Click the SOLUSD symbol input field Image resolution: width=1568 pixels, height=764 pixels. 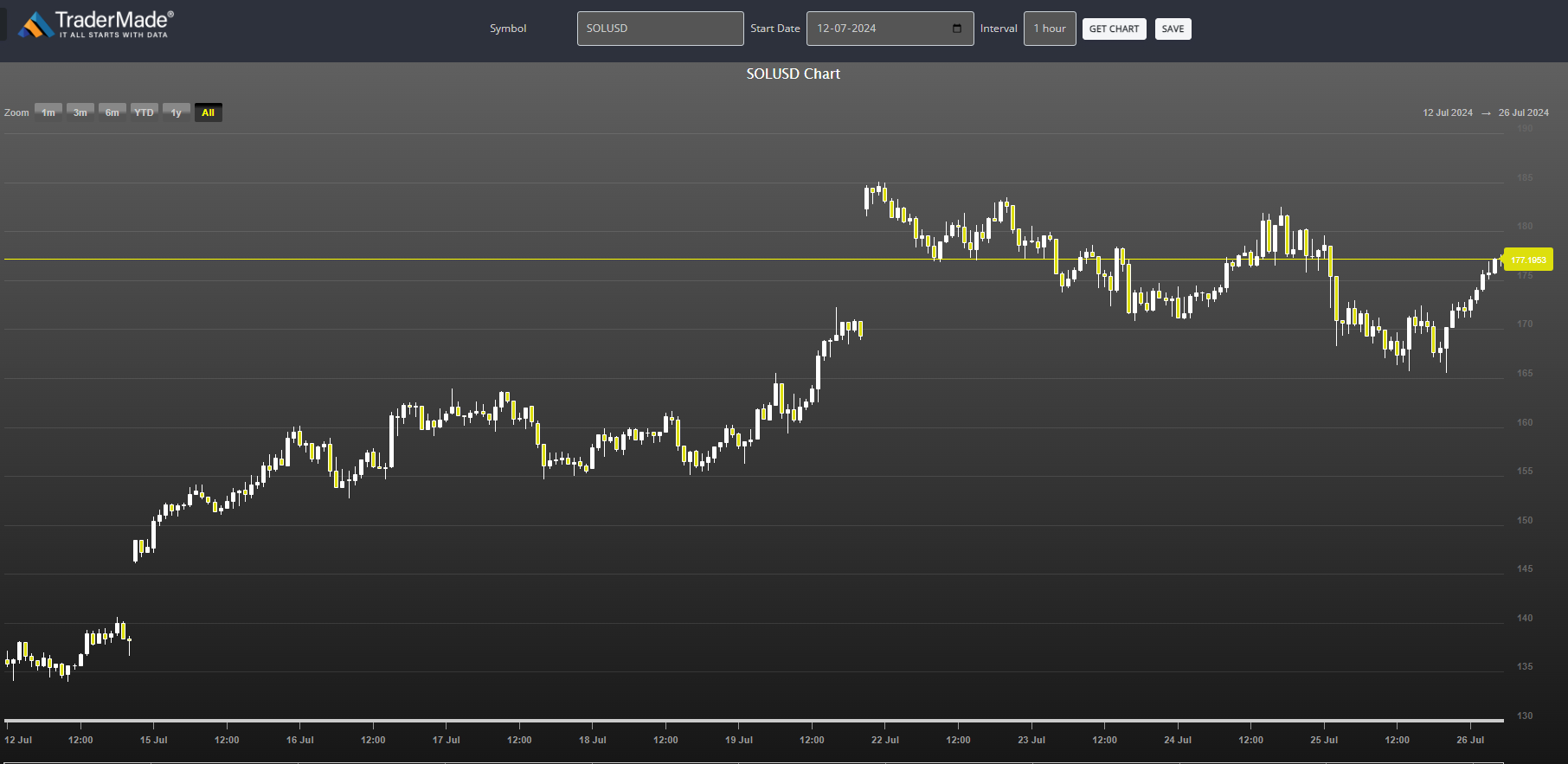(660, 29)
